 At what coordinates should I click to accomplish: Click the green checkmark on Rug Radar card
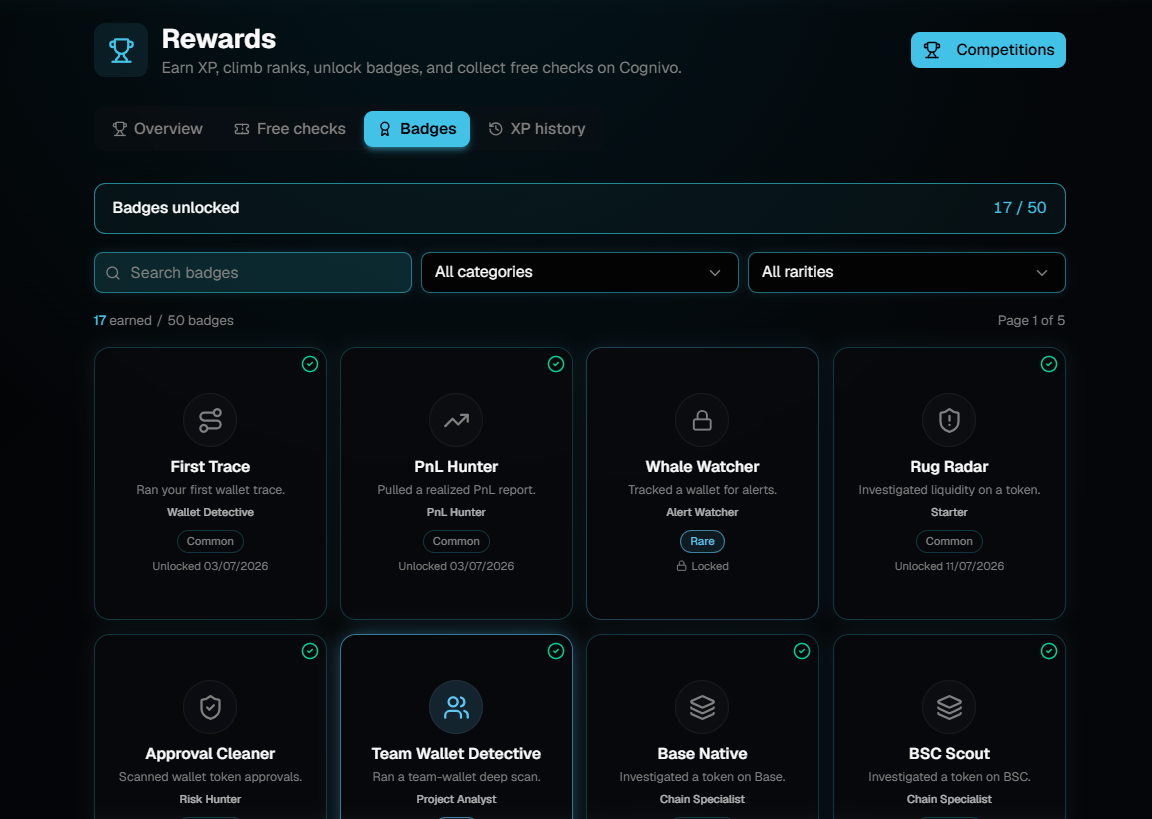point(1049,364)
